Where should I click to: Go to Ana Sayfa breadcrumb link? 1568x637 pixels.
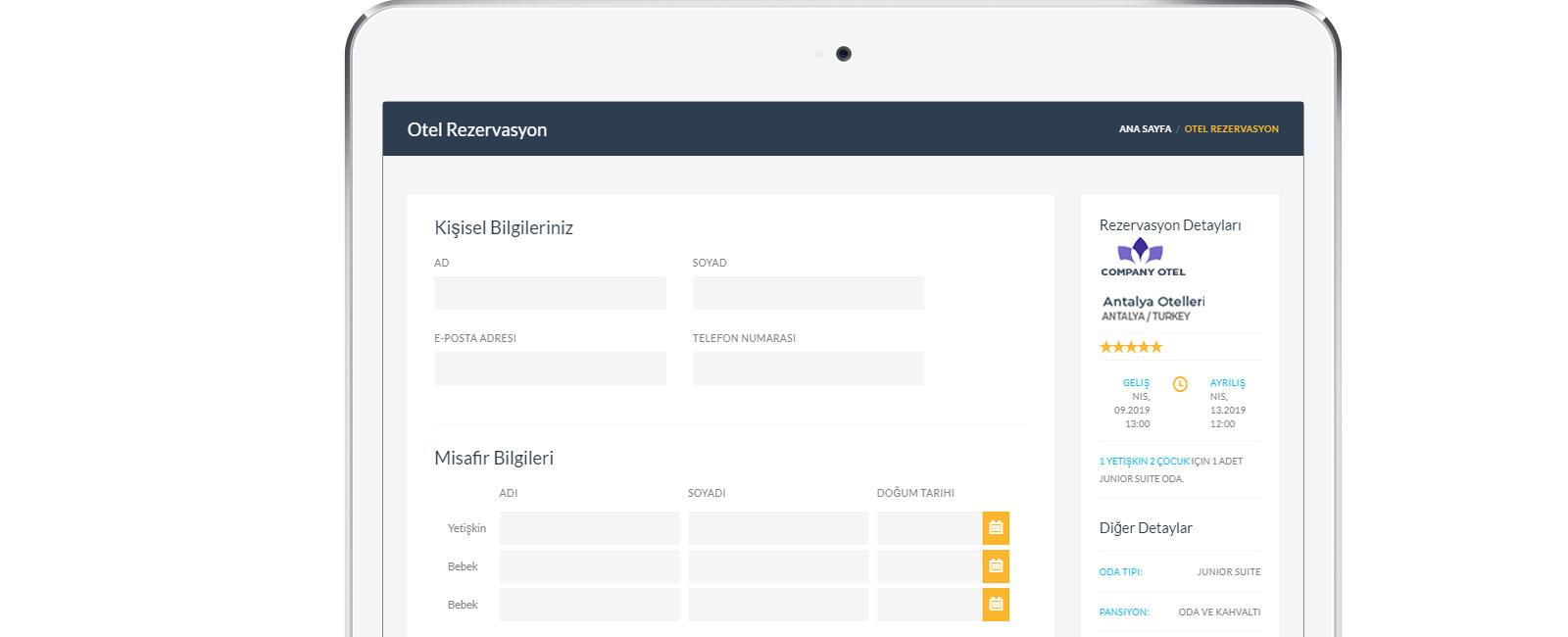[1145, 128]
